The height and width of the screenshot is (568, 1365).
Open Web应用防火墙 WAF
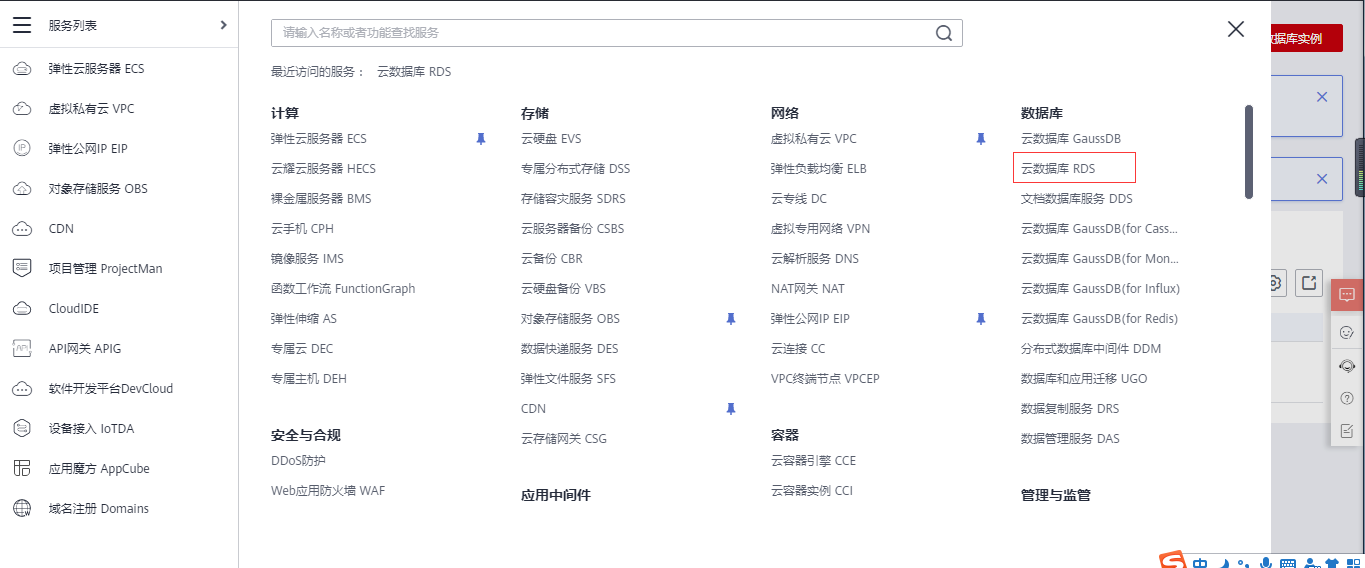pos(328,491)
